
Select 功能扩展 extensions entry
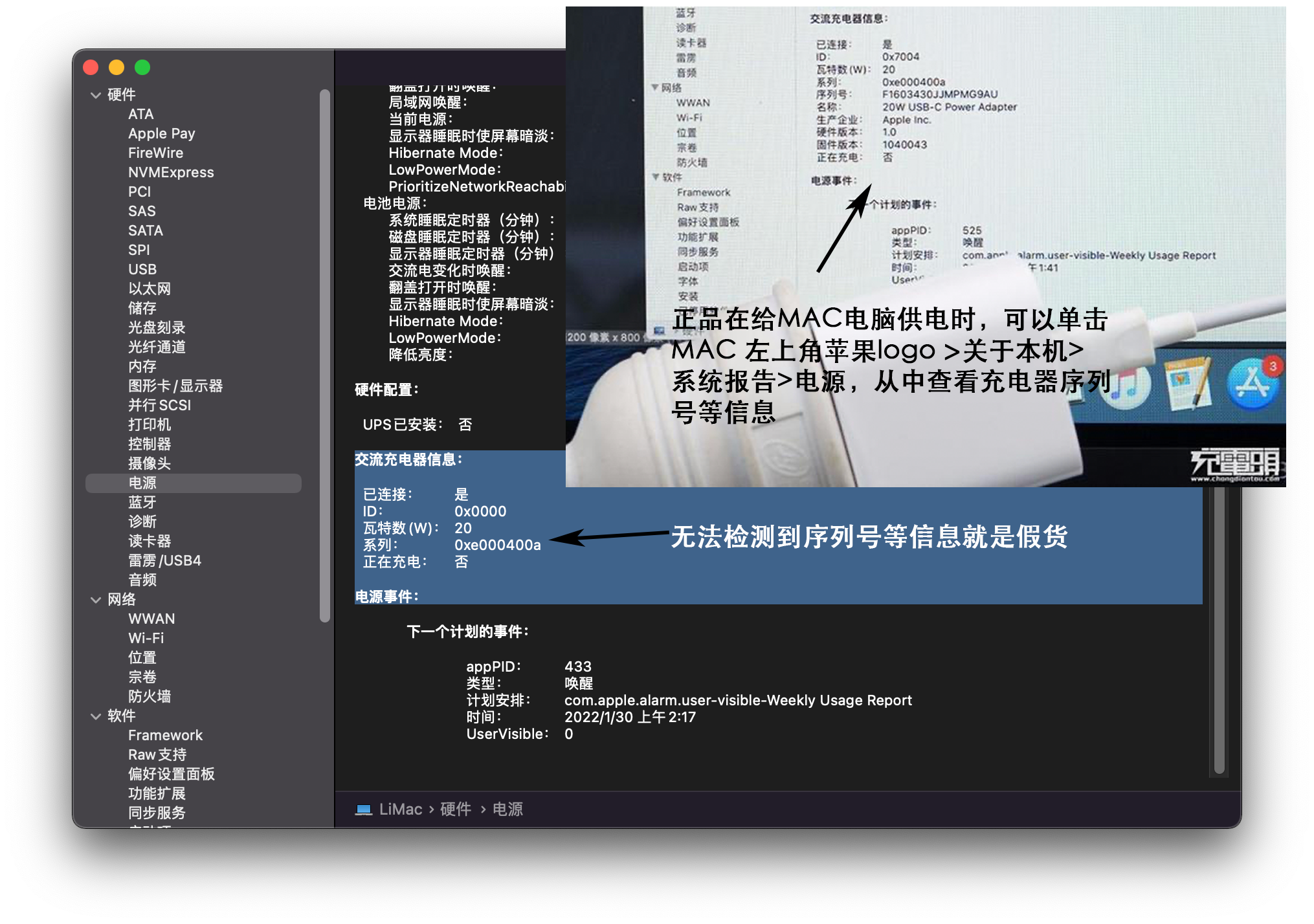pos(157,794)
